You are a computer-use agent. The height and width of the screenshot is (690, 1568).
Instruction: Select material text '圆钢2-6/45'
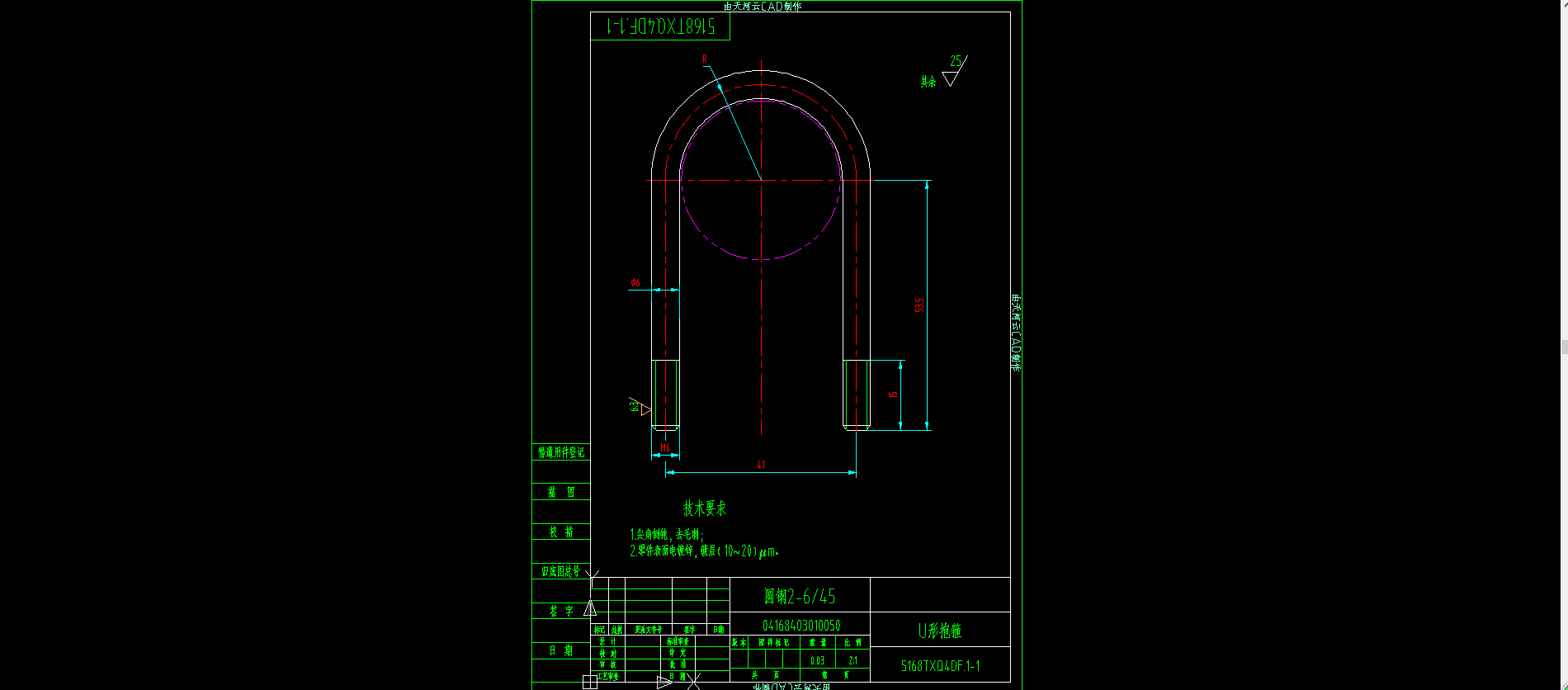(x=800, y=596)
